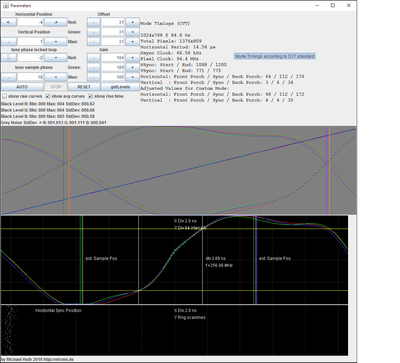Click 'Black Level R' statistics line

coord(48,104)
